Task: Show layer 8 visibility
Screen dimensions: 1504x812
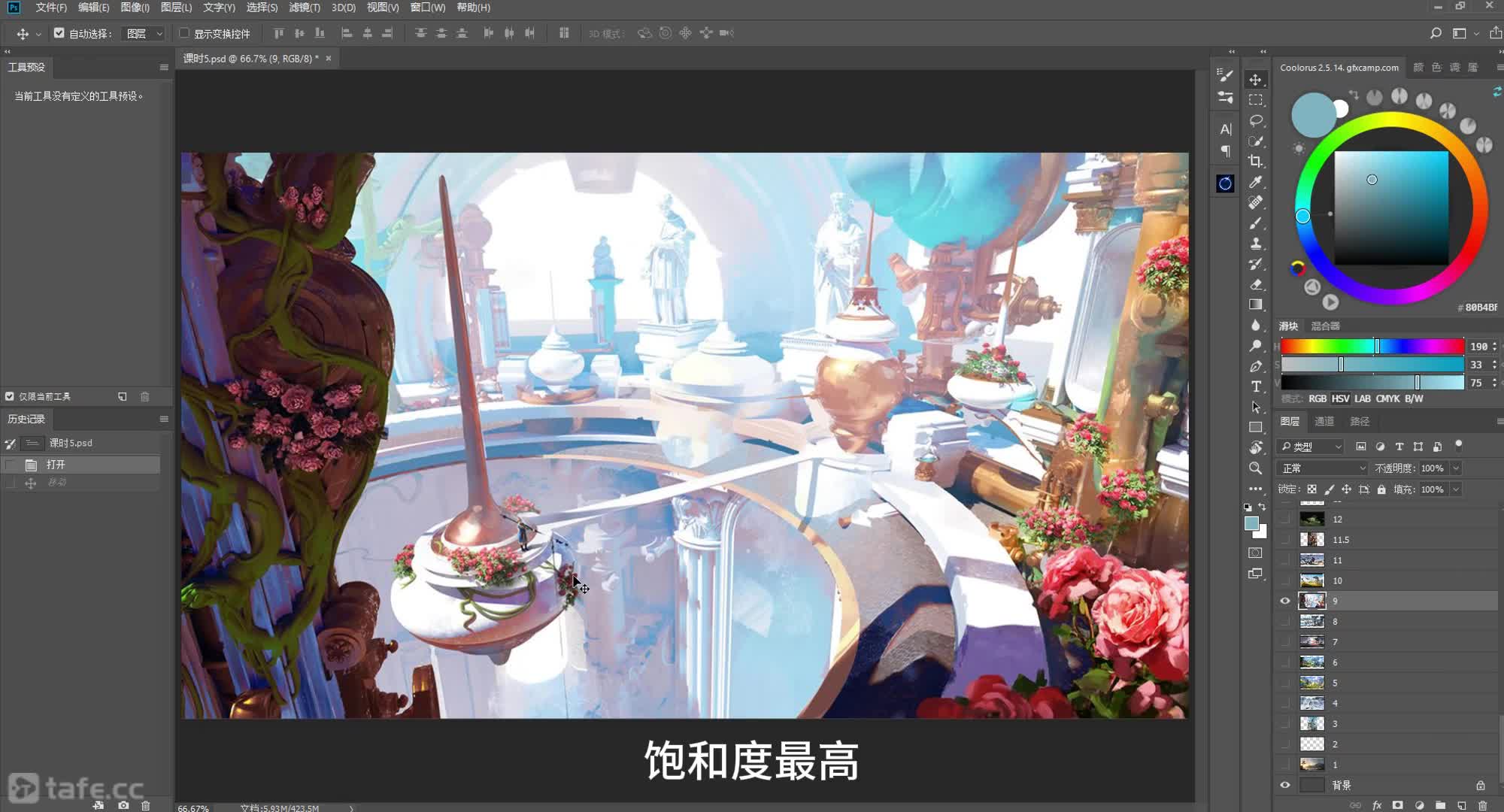Action: point(1284,621)
